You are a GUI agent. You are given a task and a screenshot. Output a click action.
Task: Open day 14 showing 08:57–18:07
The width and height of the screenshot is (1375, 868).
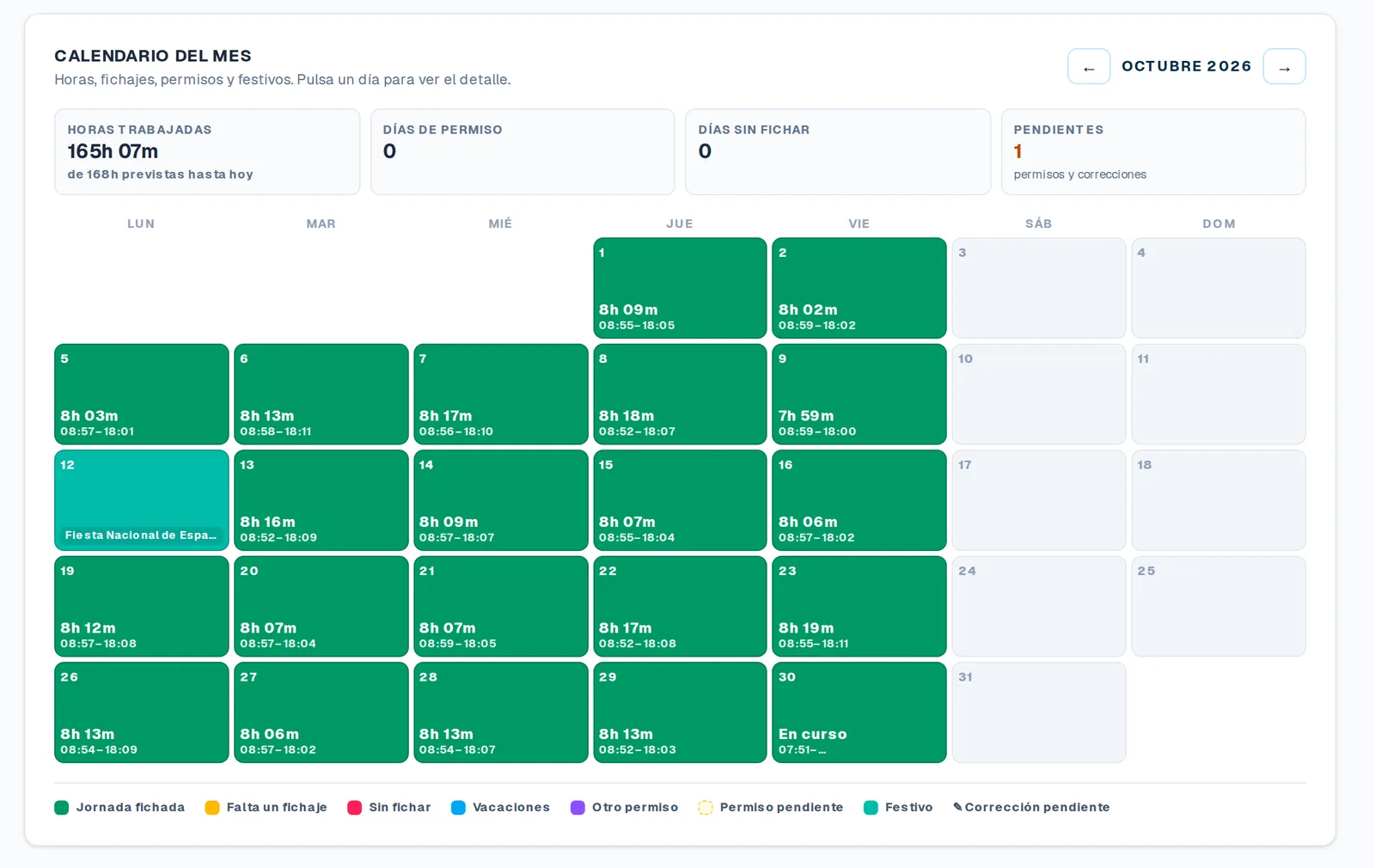[500, 500]
